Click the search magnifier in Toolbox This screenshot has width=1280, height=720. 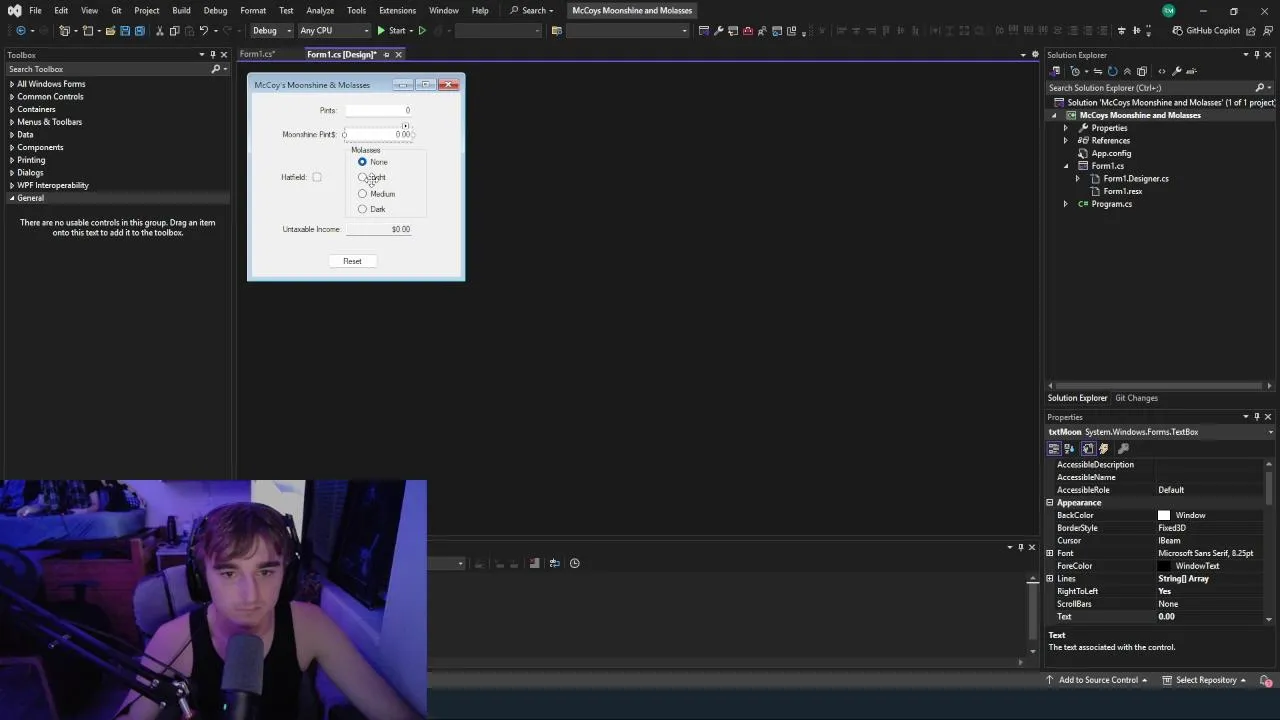pyautogui.click(x=215, y=69)
